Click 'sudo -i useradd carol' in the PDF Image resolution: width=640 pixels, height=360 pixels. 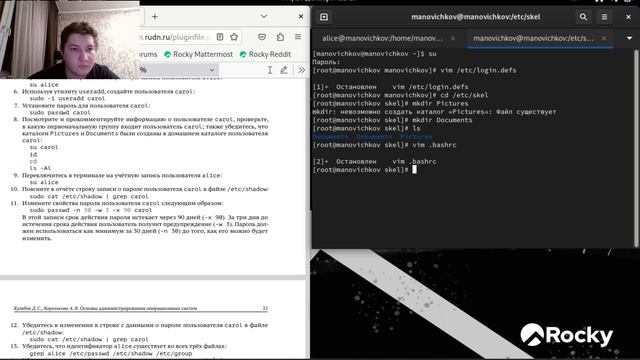click(x=67, y=98)
